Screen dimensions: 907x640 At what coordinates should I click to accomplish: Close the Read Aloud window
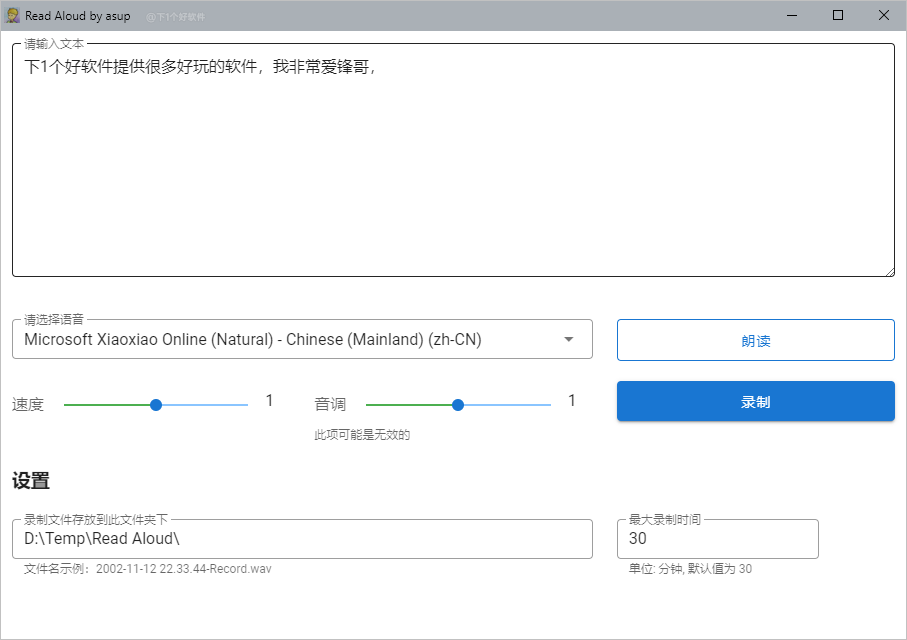click(x=884, y=16)
